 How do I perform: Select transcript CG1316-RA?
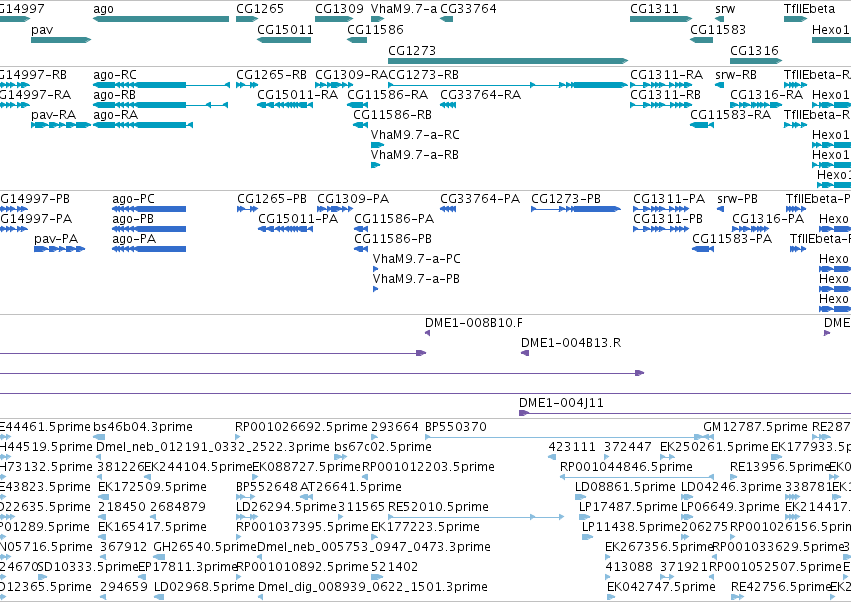[766, 95]
